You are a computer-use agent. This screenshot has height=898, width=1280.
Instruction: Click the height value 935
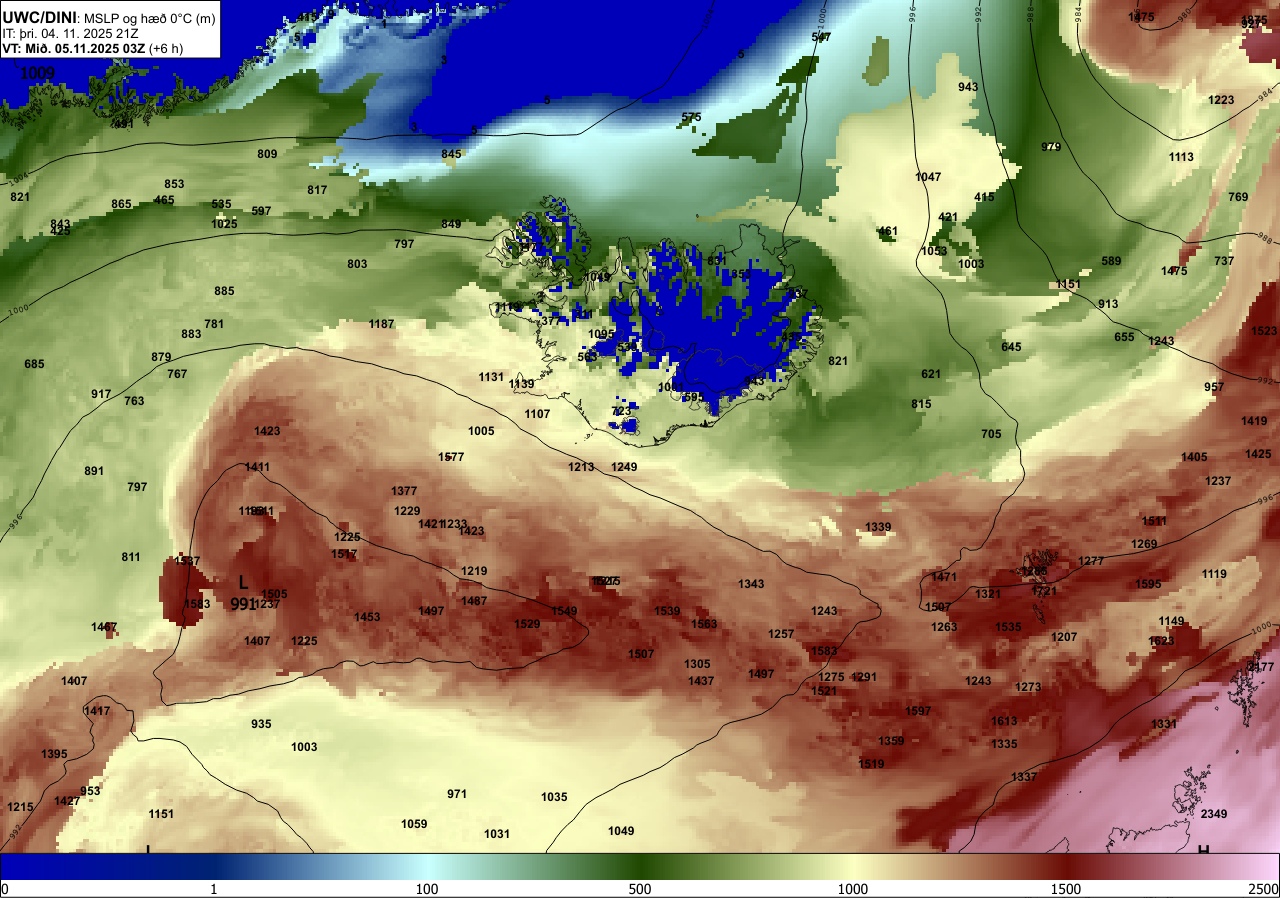pyautogui.click(x=261, y=724)
